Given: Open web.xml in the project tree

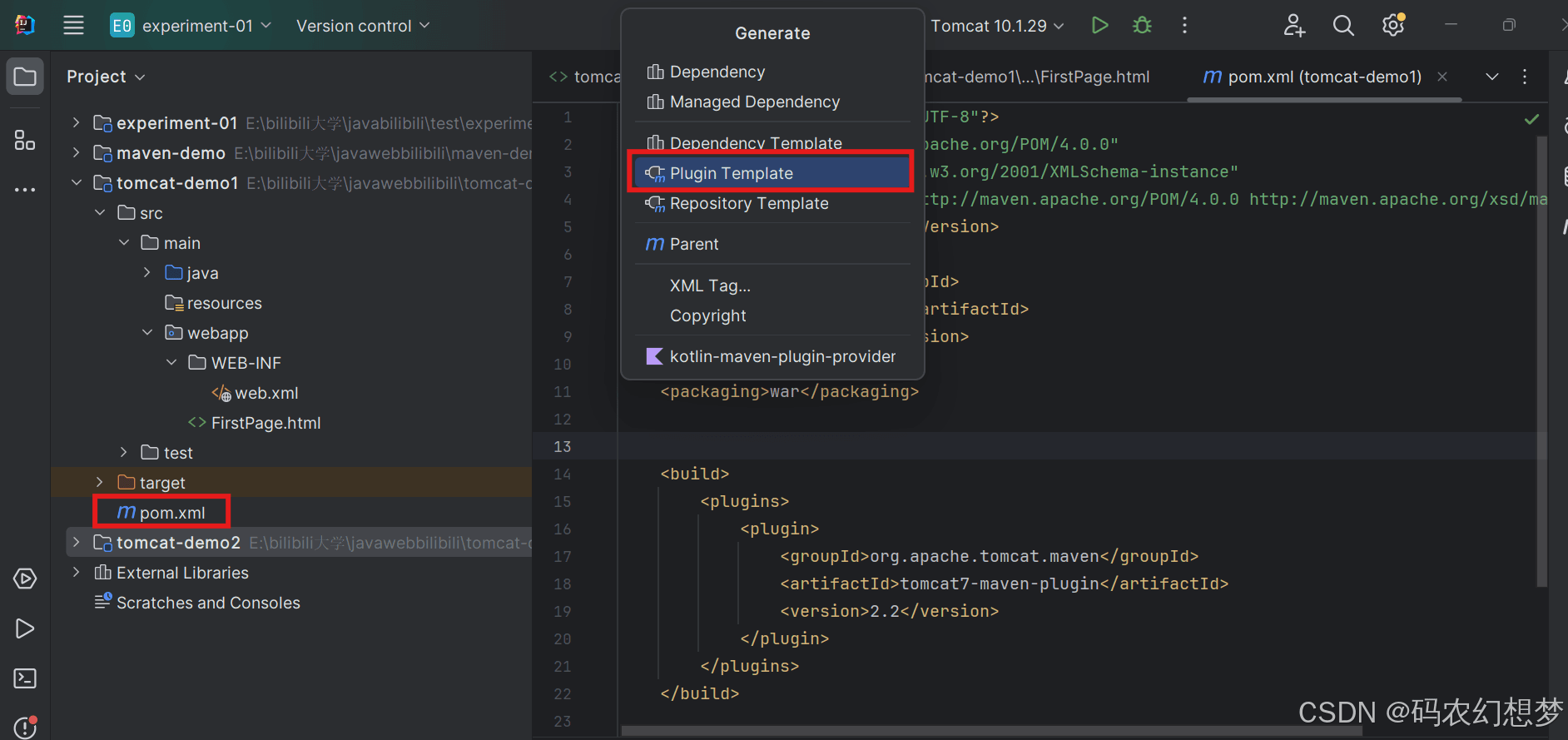Looking at the screenshot, I should pos(265,393).
